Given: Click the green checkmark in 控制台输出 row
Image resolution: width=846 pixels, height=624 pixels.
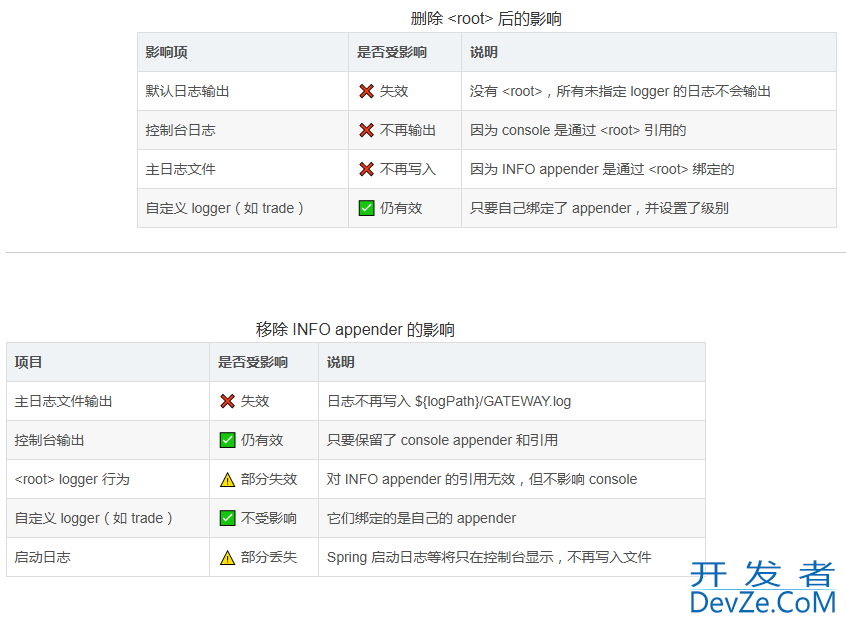Looking at the screenshot, I should tap(227, 440).
